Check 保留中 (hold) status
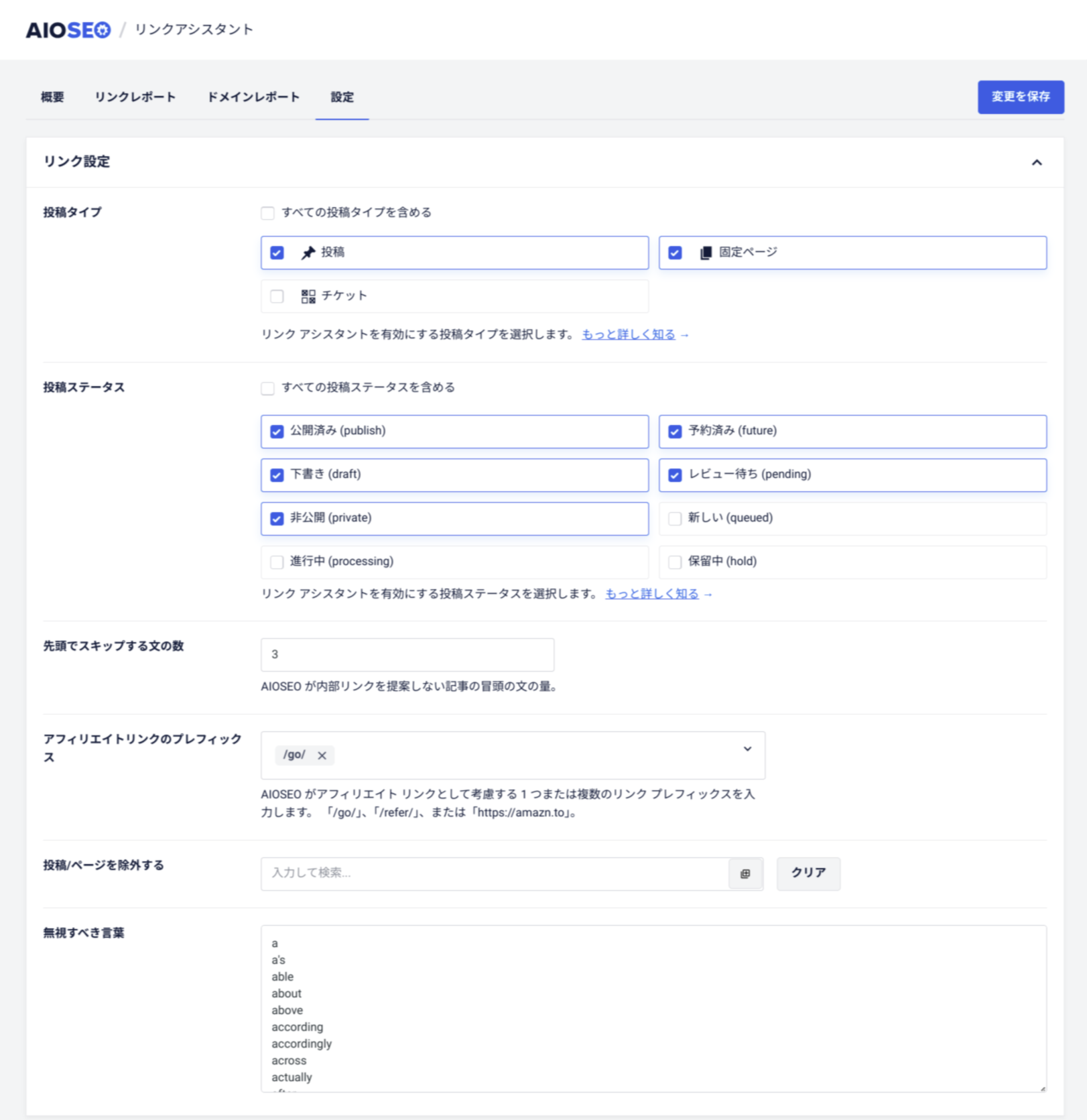The height and width of the screenshot is (1120, 1087). [x=675, y=562]
